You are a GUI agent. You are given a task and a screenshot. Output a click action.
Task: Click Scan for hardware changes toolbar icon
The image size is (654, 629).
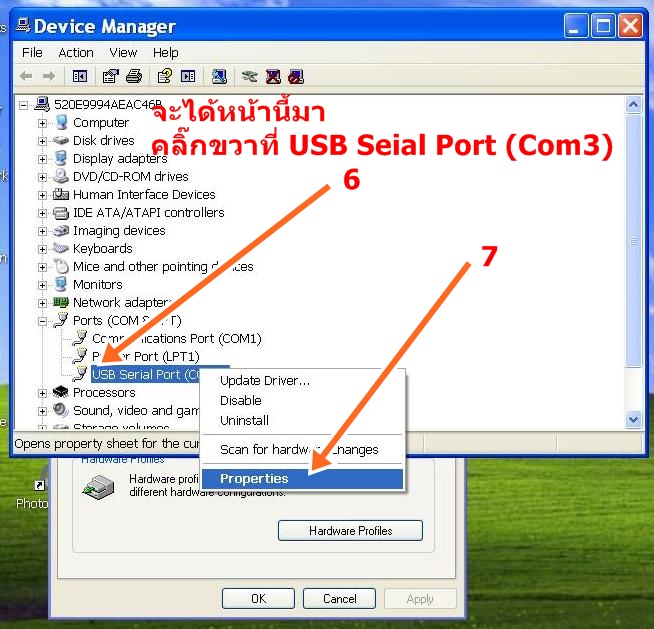pos(219,76)
